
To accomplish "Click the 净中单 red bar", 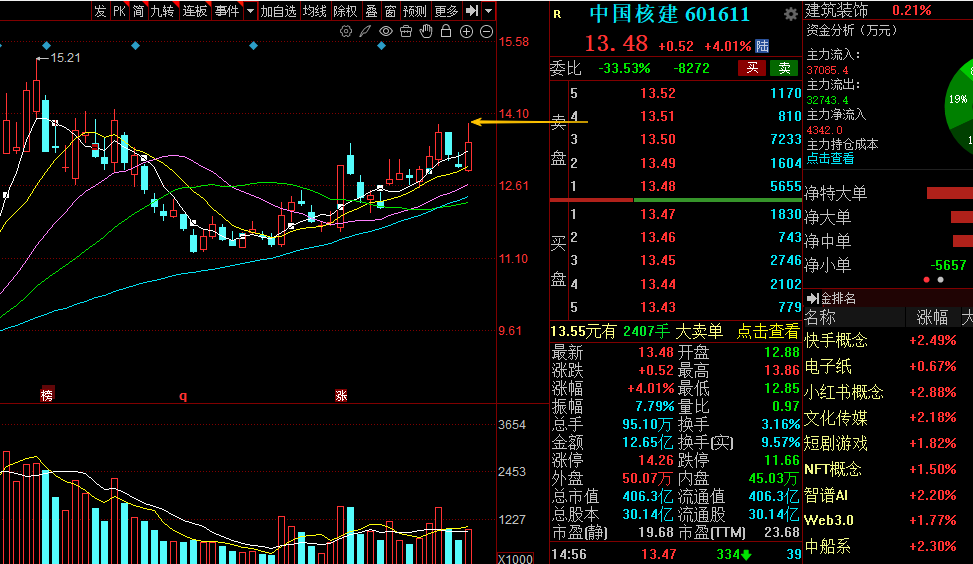I will [x=963, y=241].
